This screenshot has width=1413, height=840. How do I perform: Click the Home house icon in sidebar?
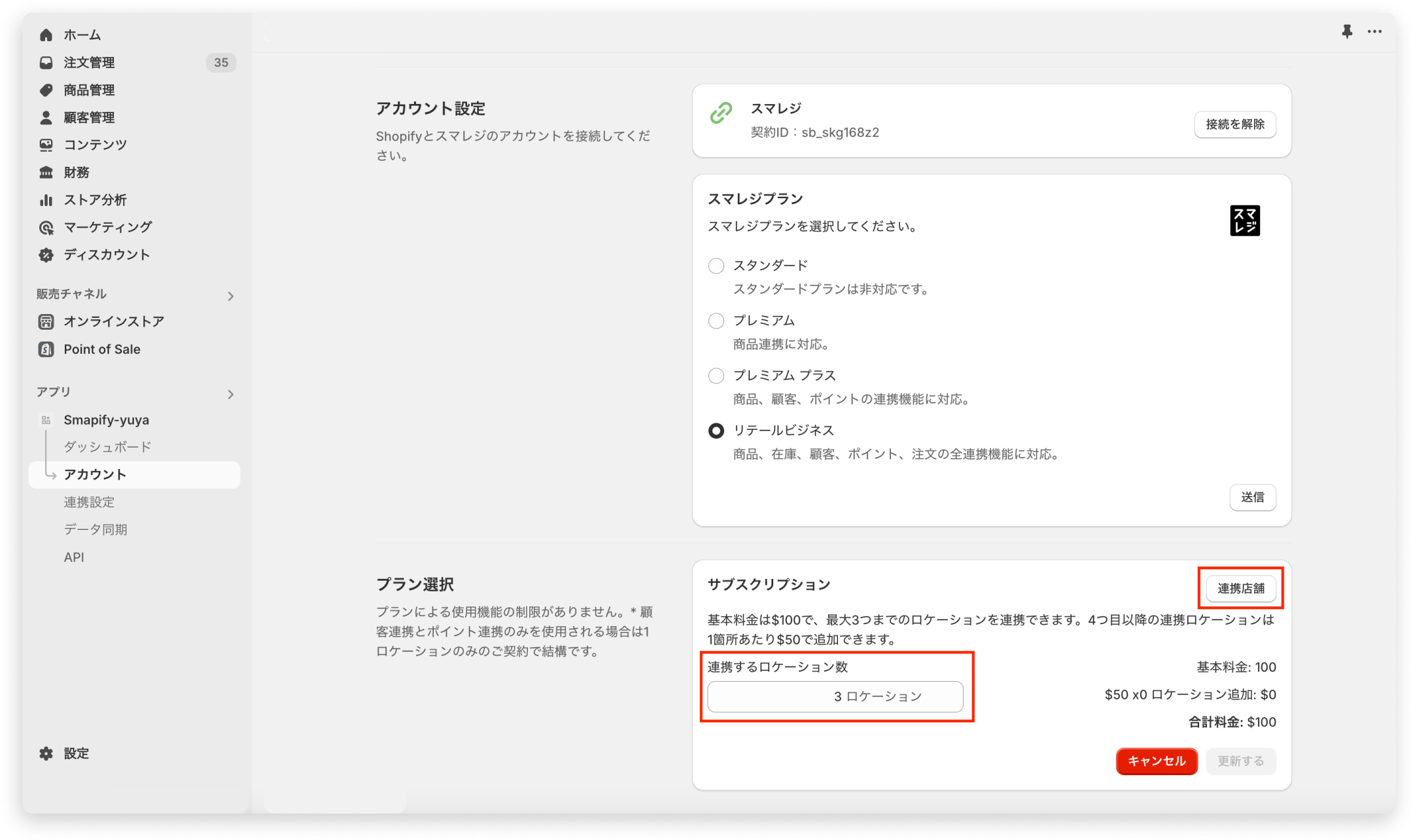46,35
